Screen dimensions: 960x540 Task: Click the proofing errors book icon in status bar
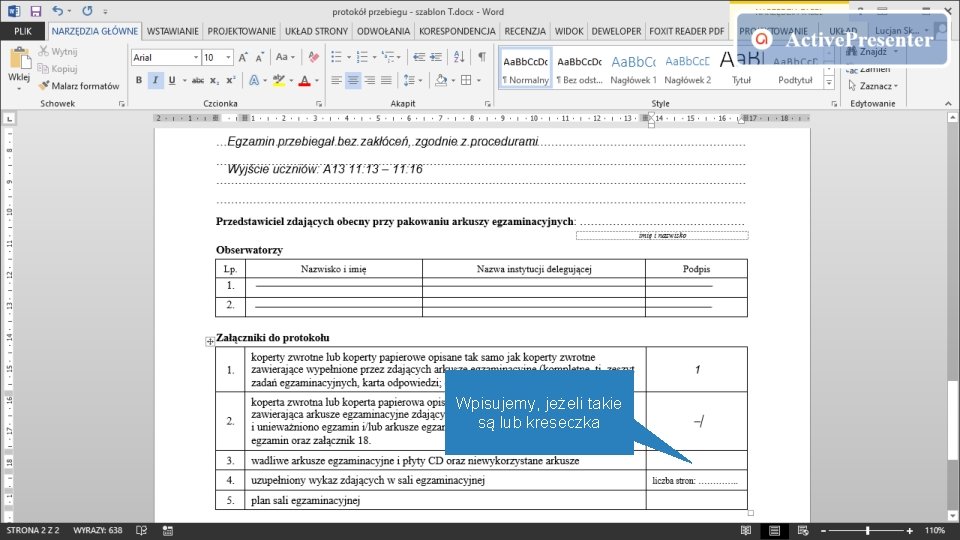[x=141, y=531]
